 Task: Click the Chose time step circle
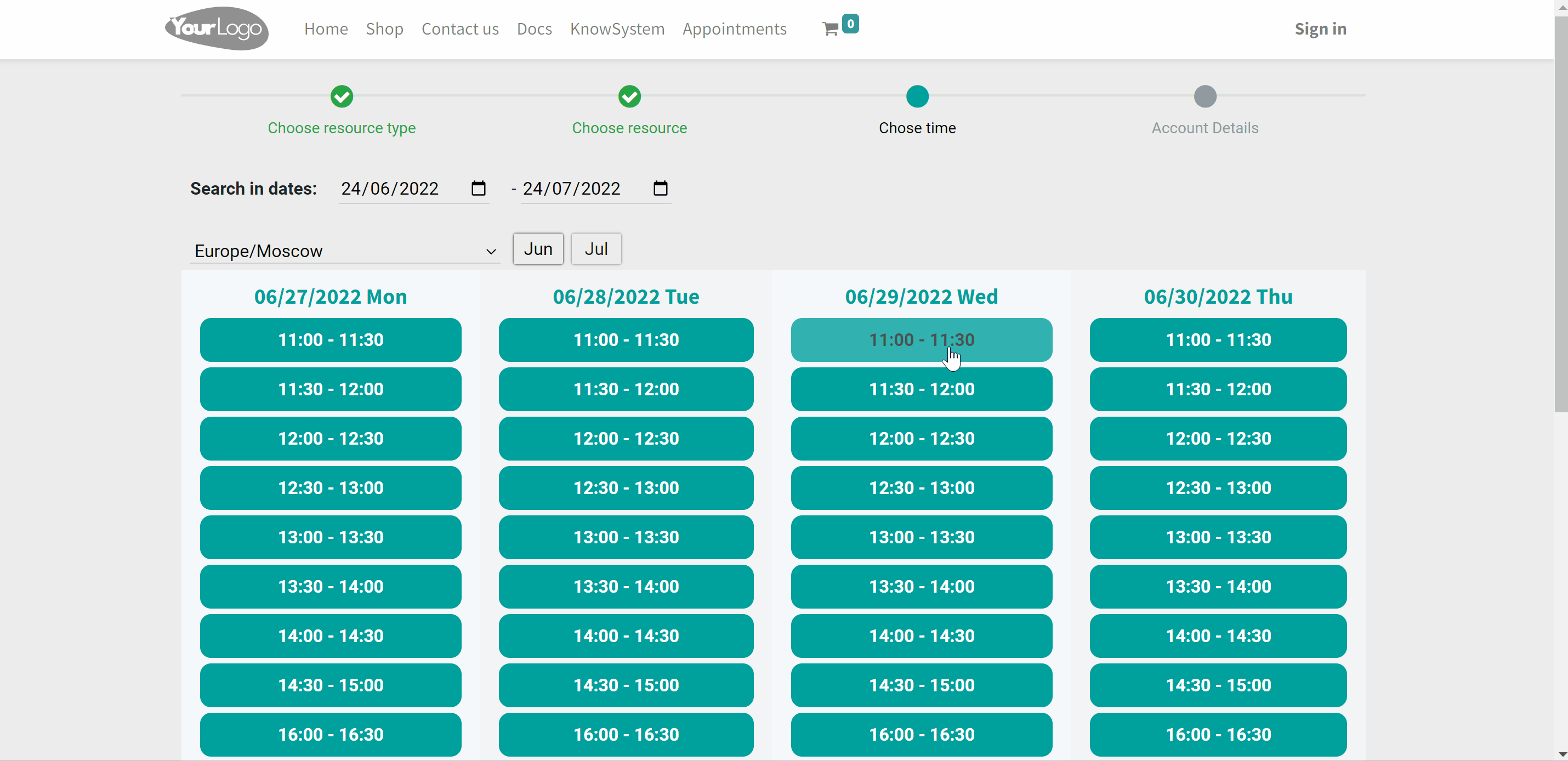[x=917, y=96]
